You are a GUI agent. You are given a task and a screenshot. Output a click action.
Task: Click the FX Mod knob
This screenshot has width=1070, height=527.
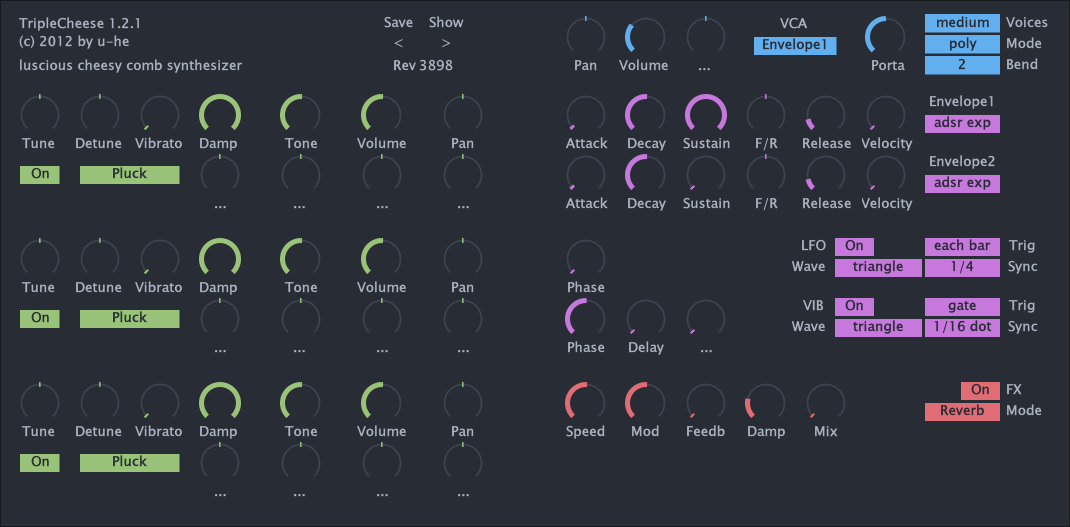tap(645, 401)
